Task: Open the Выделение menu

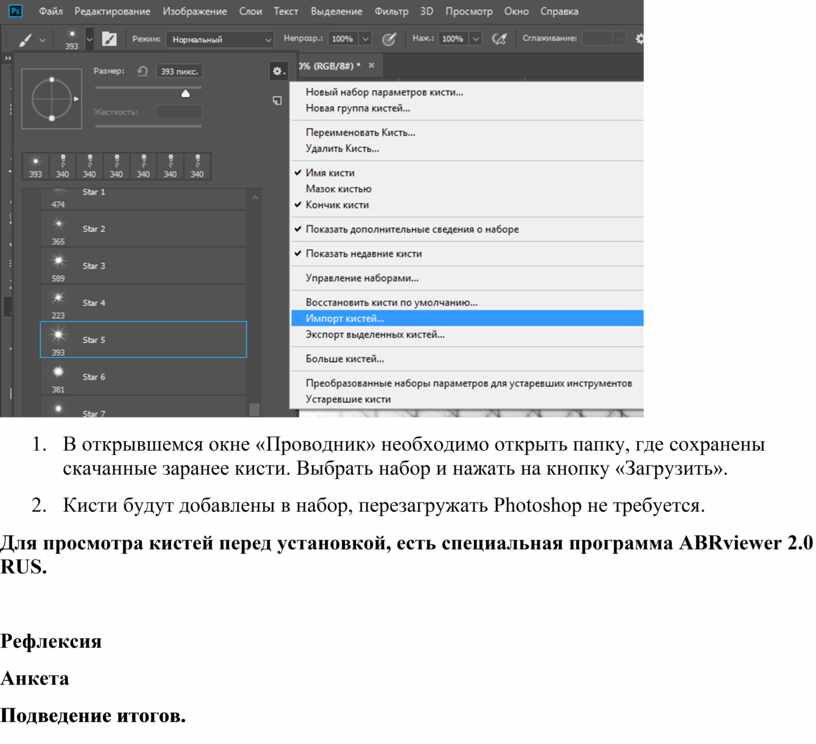Action: point(336,11)
